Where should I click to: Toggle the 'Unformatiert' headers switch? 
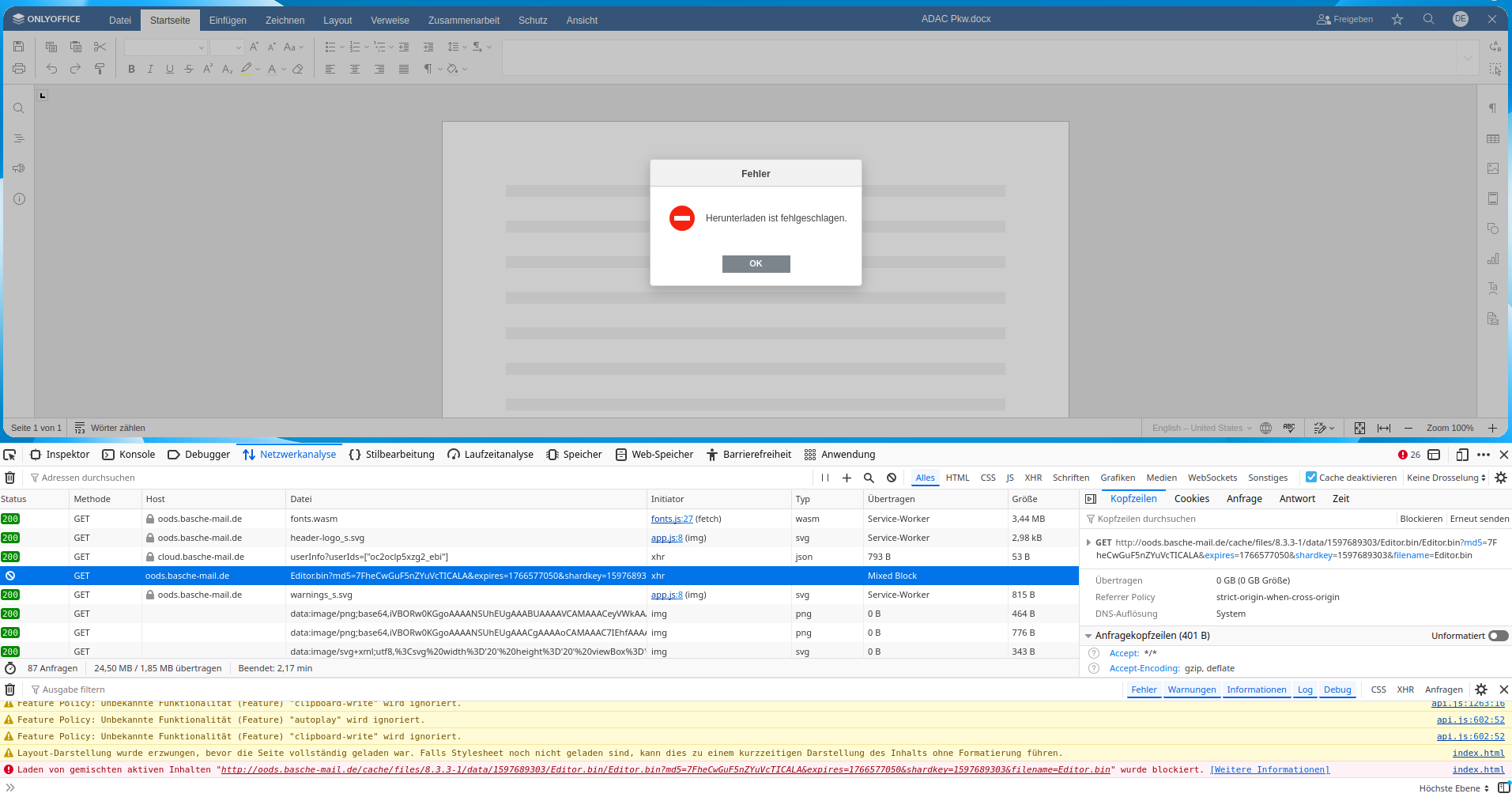1498,636
